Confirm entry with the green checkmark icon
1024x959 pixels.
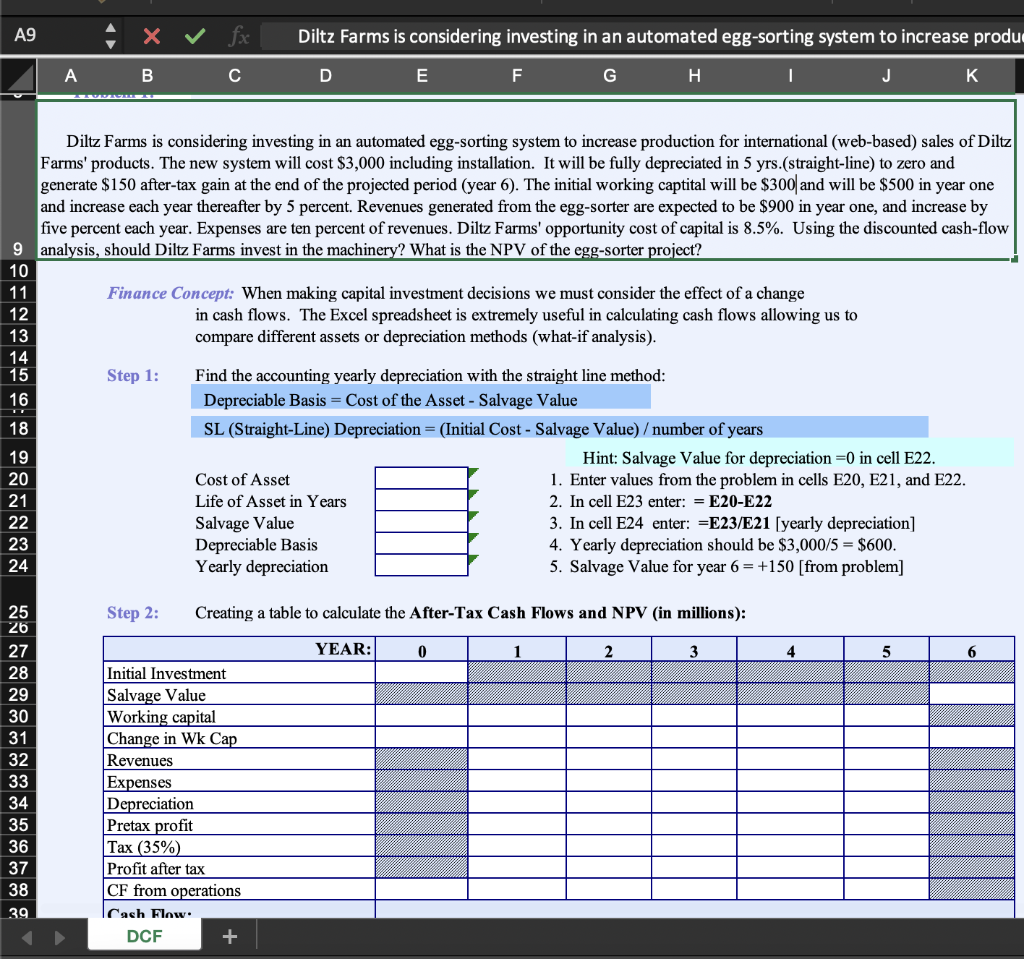pyautogui.click(x=194, y=35)
